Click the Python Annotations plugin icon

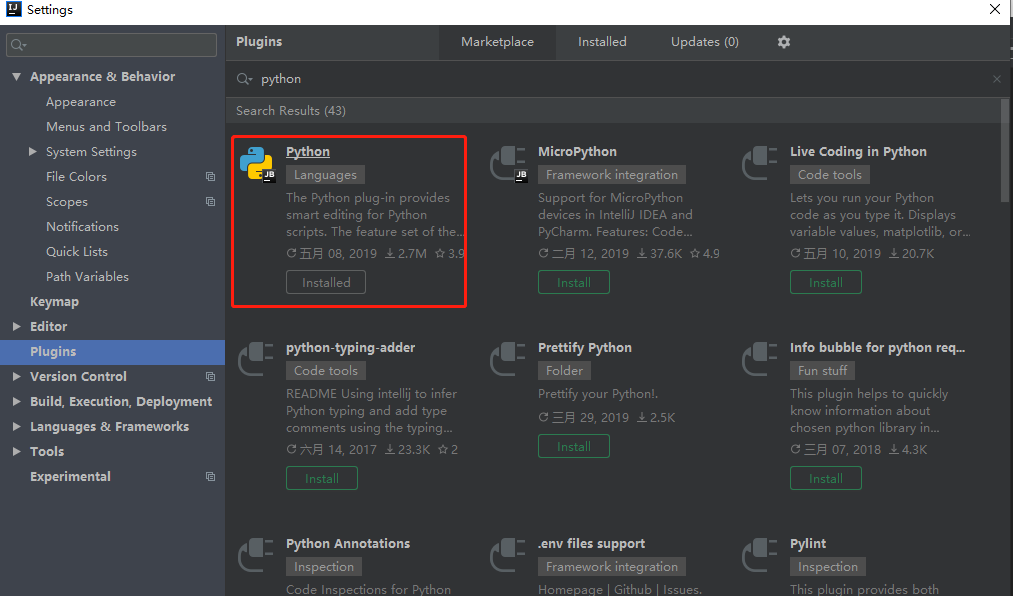point(256,555)
